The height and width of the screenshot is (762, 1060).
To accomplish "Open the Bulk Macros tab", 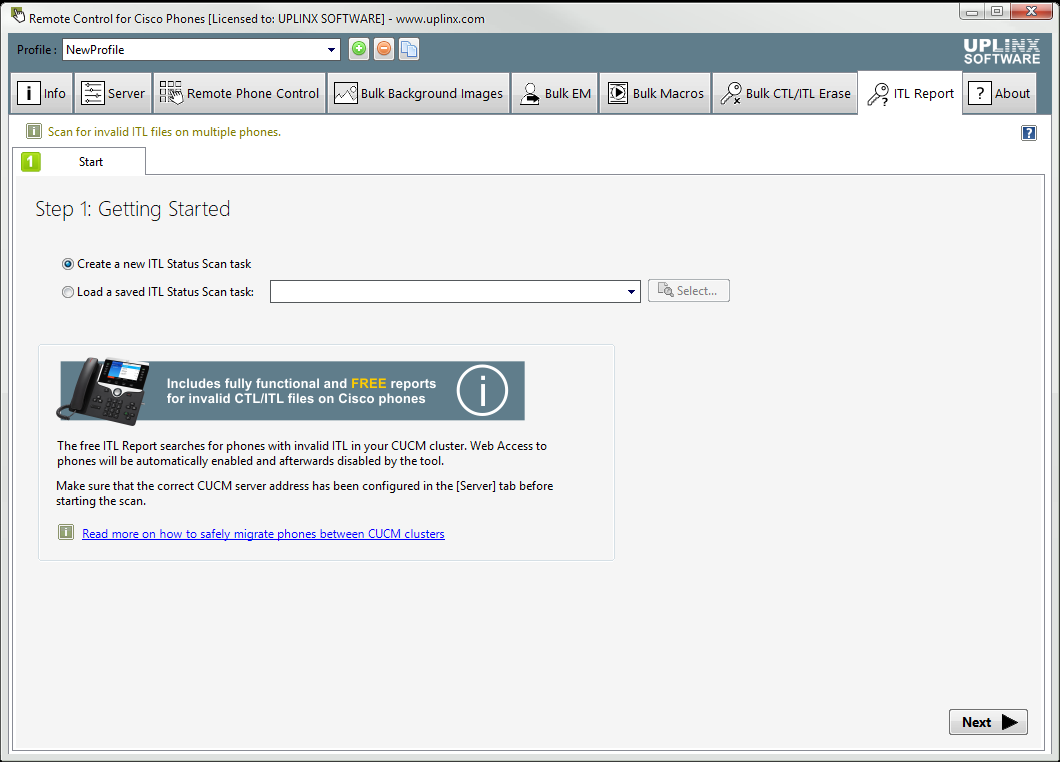I will pos(655,93).
